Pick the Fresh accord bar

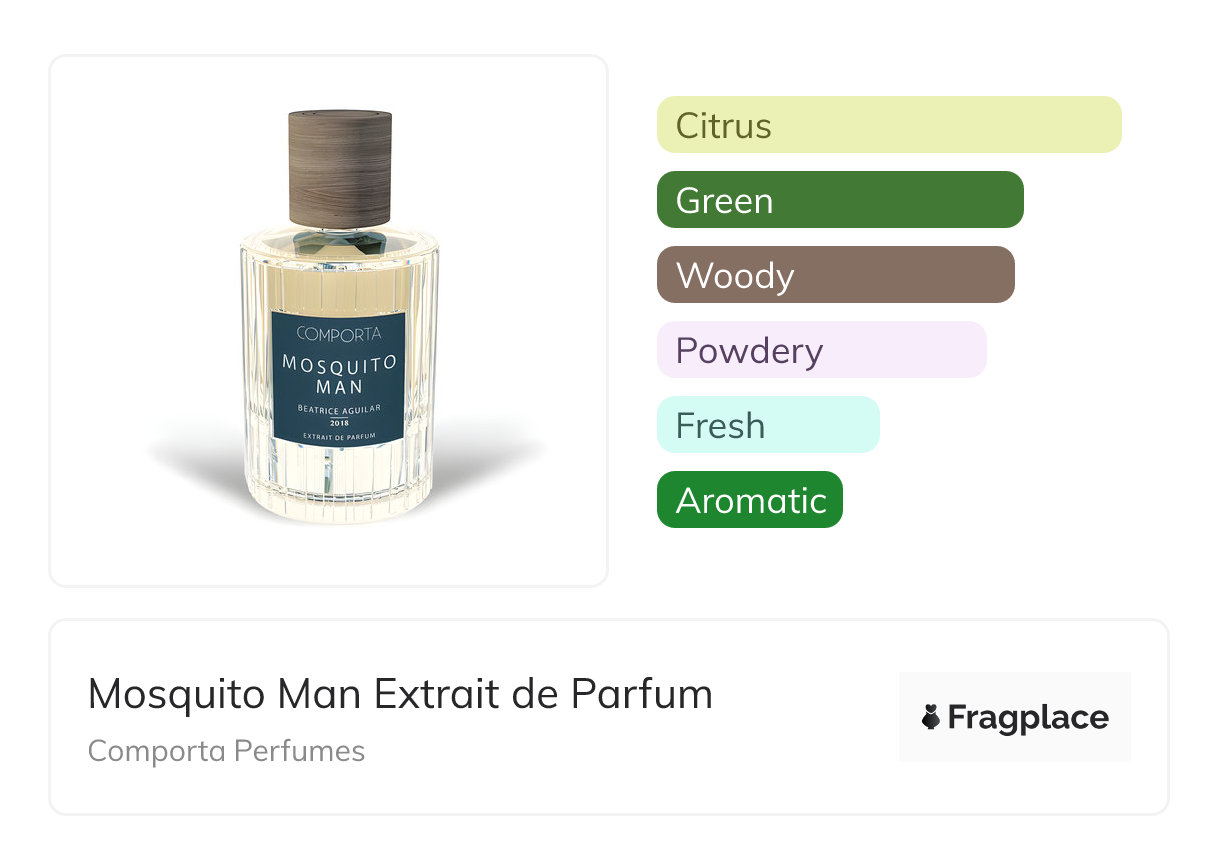click(768, 425)
